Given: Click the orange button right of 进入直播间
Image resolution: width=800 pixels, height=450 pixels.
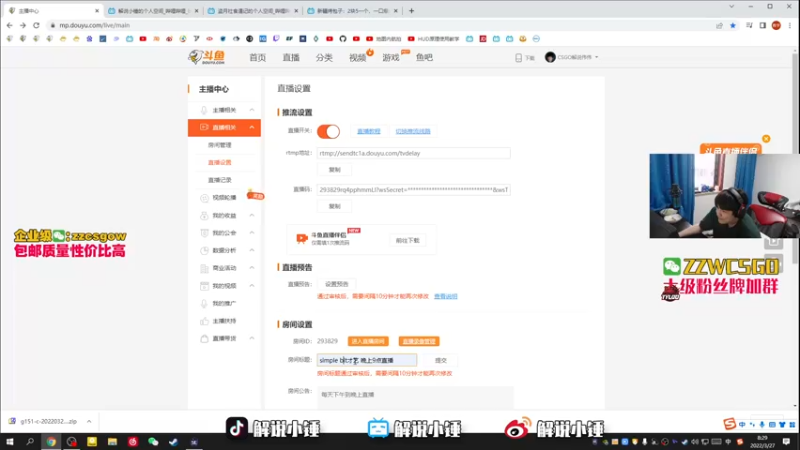Looking at the screenshot, I should pos(419,341).
